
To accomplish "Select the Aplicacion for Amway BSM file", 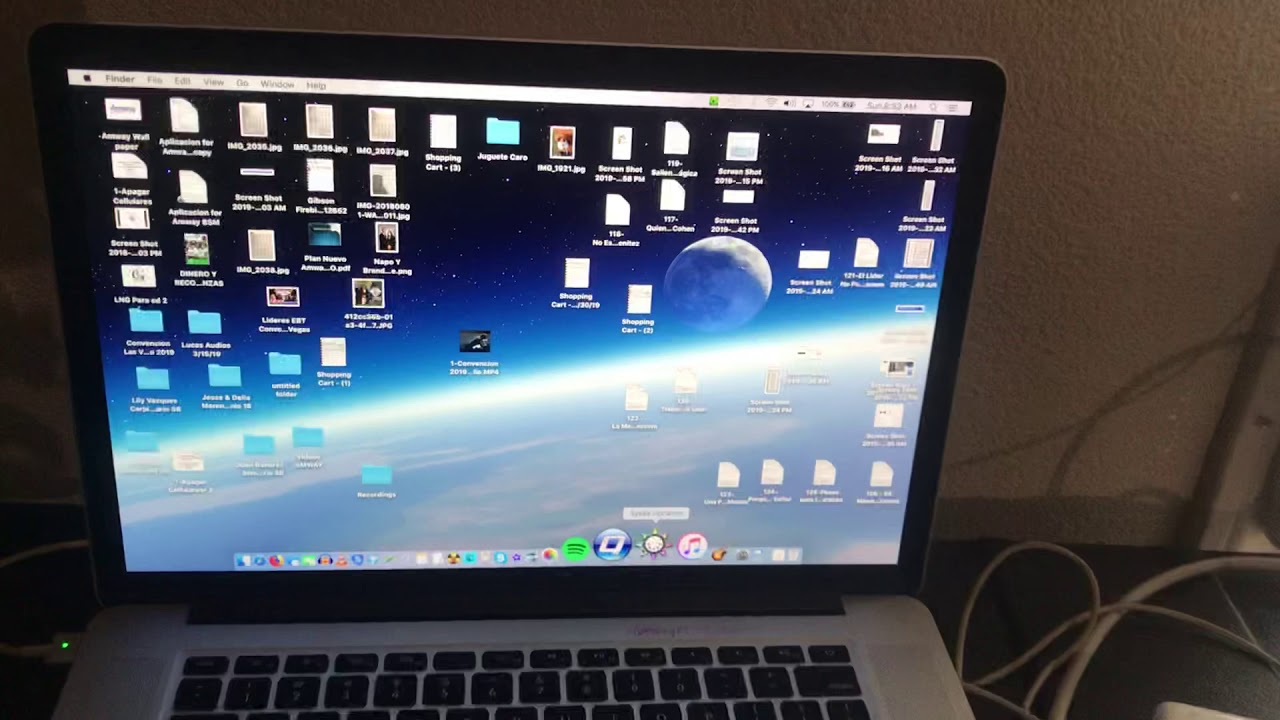I will [193, 197].
